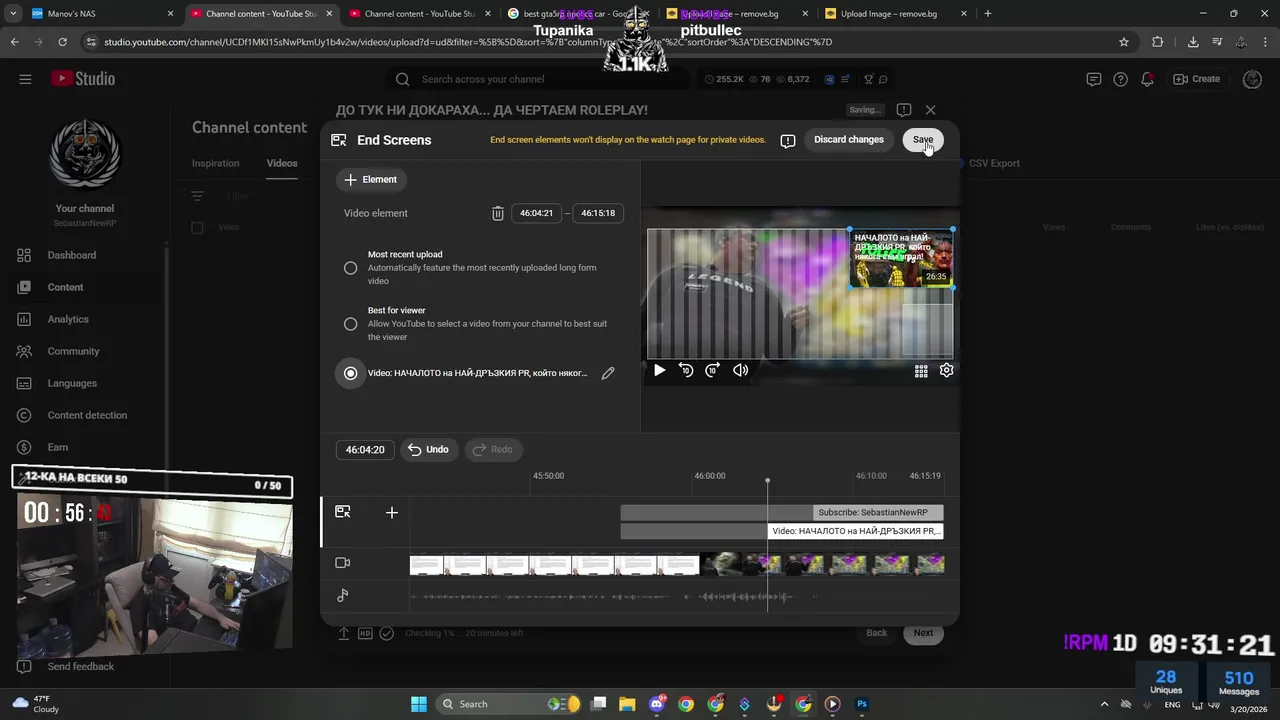Bookmark page with star icon
The height and width of the screenshot is (720, 1280).
1124,42
